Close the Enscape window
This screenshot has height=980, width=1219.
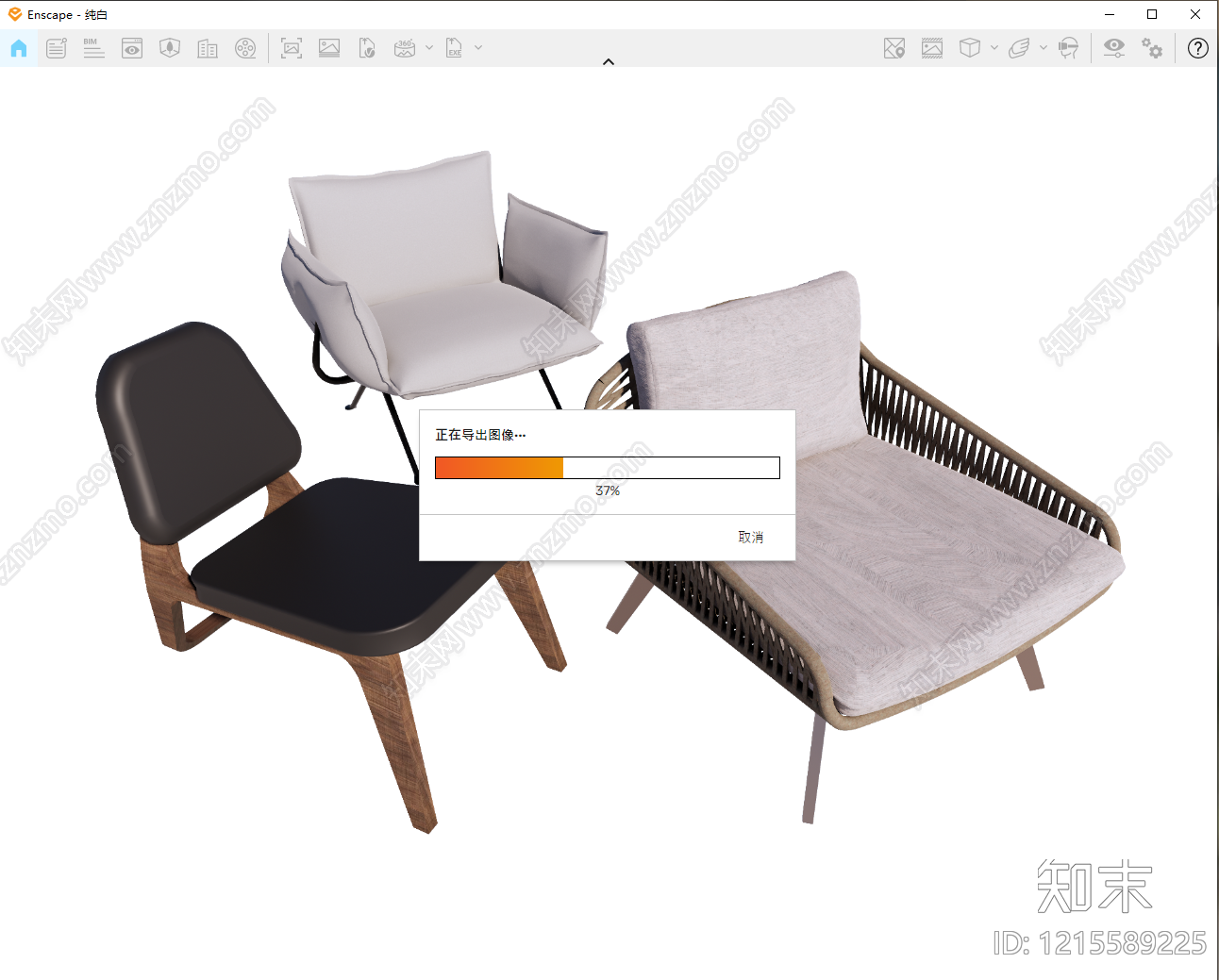(1195, 14)
